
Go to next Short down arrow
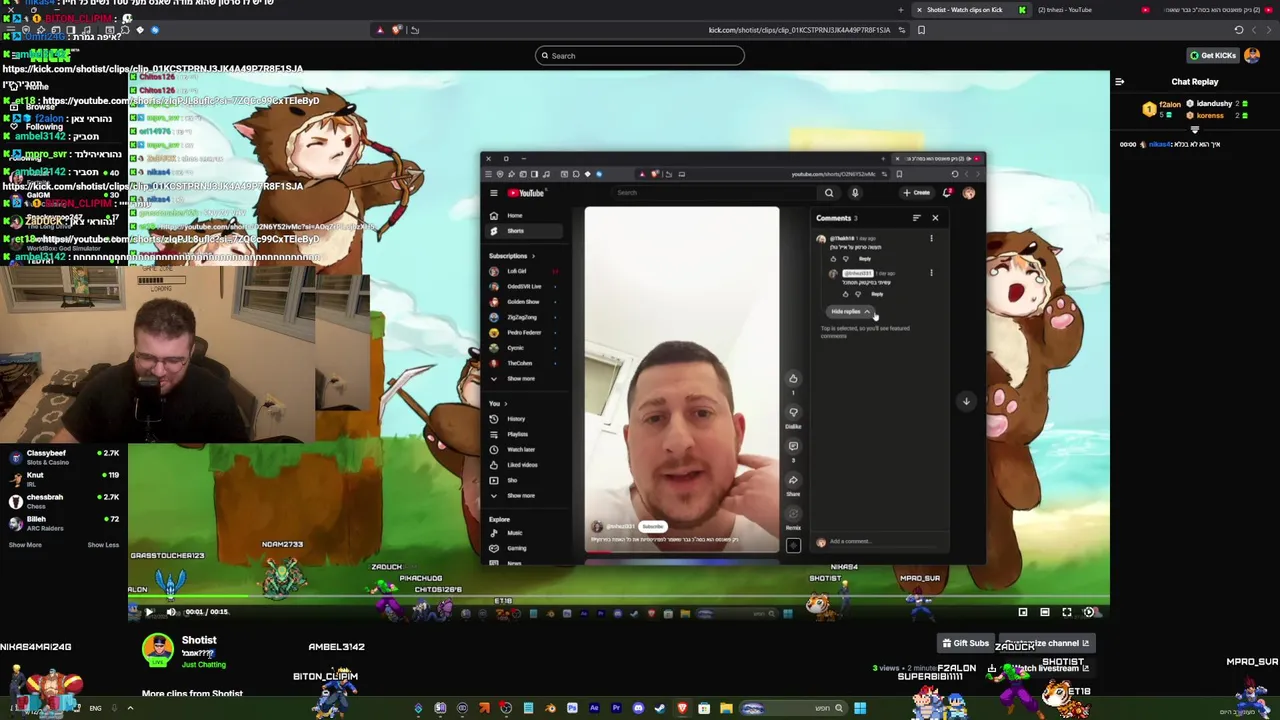tap(966, 401)
